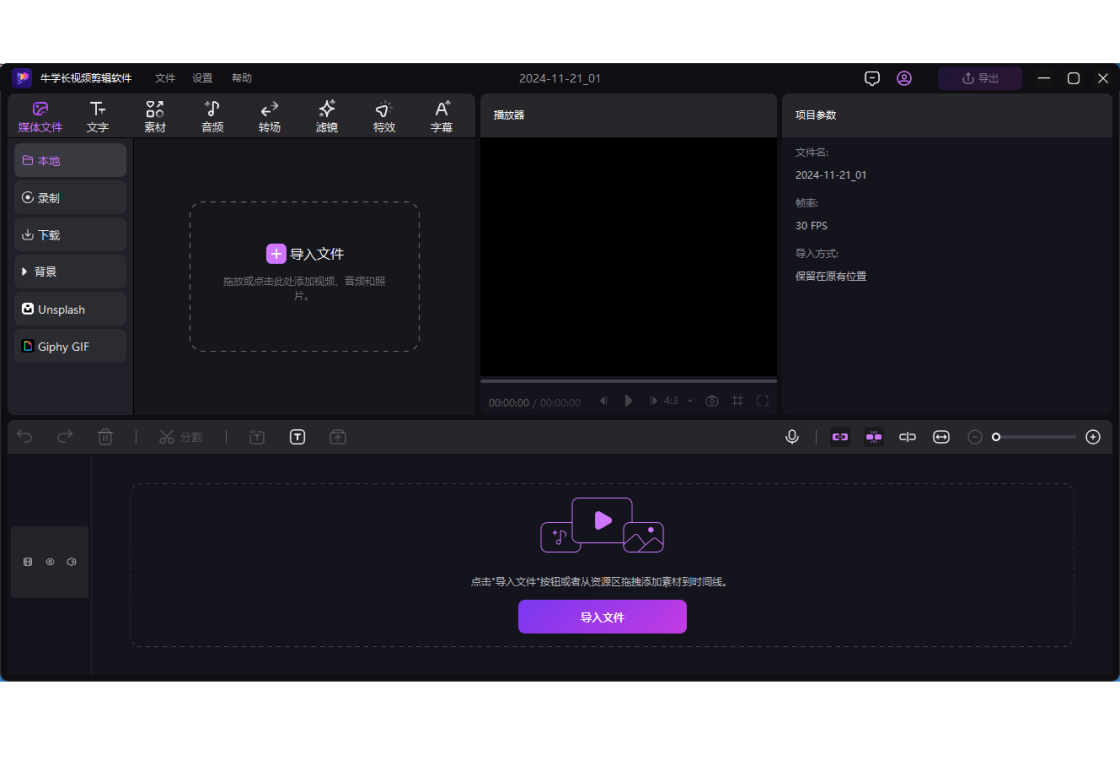Minimize the application window
Viewport: 1120px width, 760px height.
coord(1044,79)
